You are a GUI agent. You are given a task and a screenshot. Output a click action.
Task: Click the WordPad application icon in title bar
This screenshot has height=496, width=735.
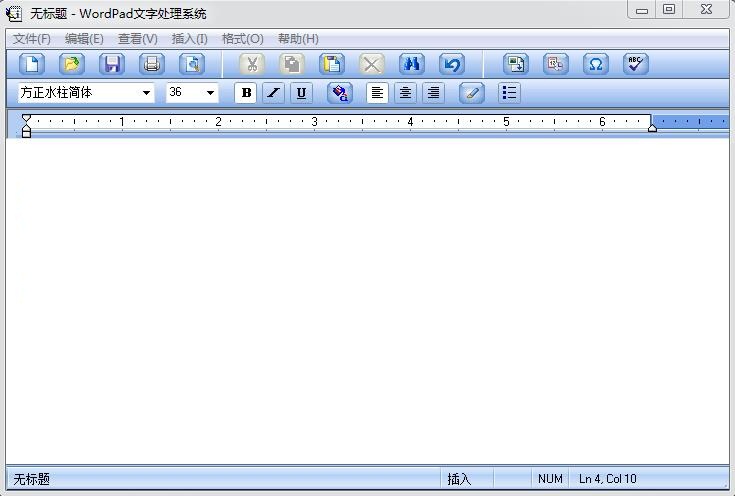[14, 13]
